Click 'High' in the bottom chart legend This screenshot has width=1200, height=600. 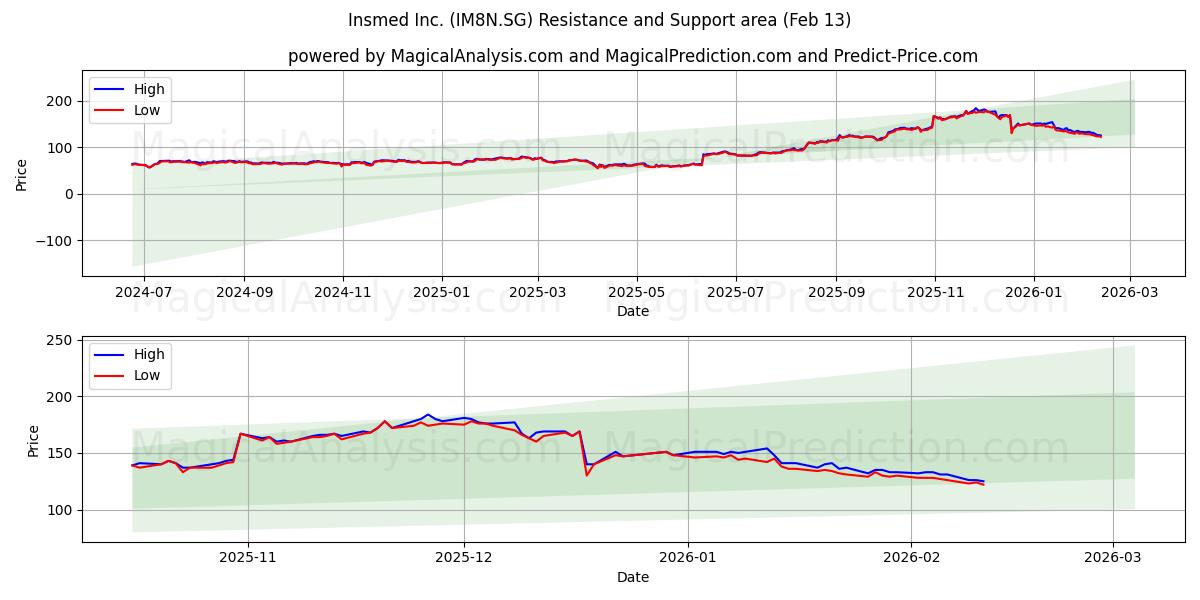pyautogui.click(x=149, y=355)
